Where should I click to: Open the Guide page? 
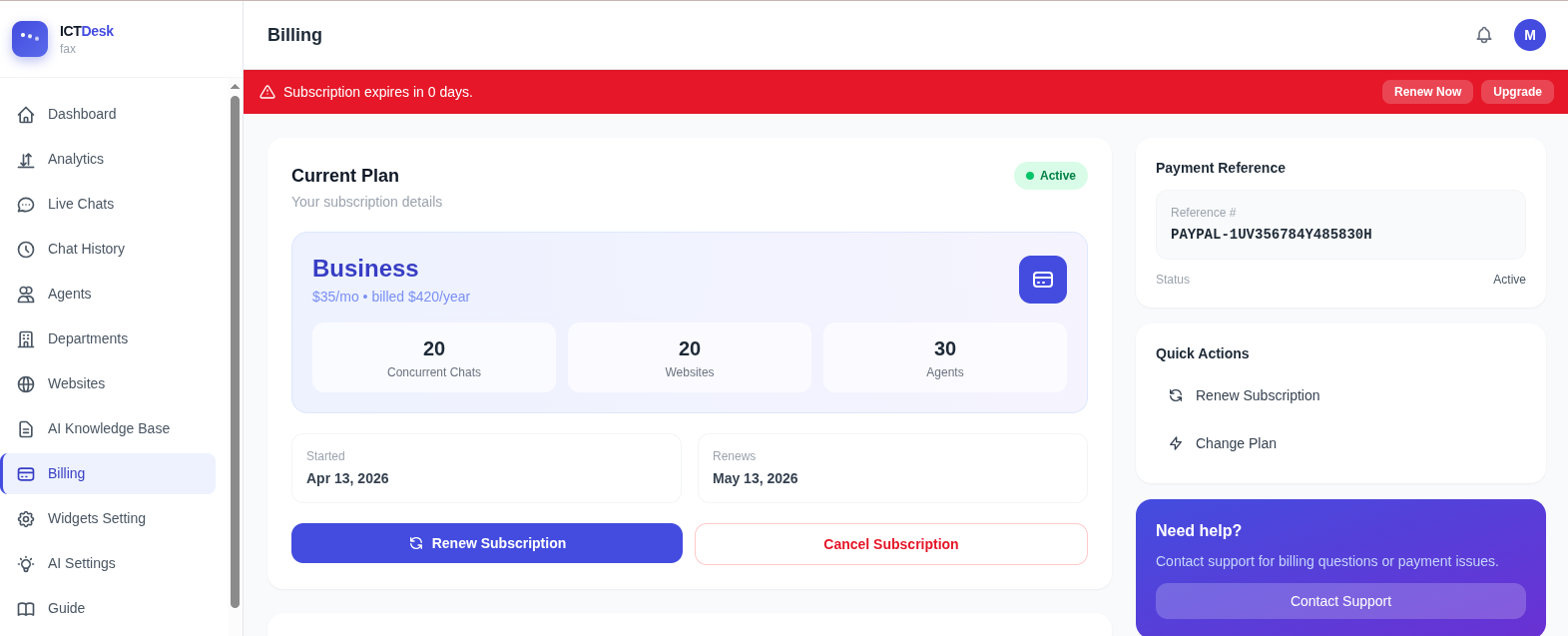coord(108,608)
